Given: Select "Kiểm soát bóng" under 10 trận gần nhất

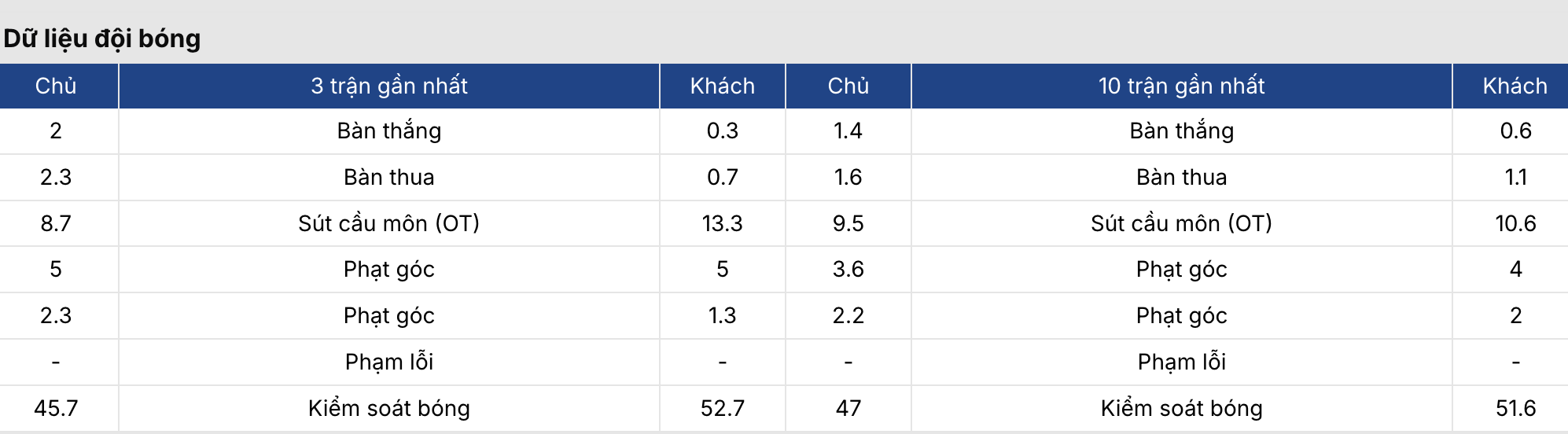Looking at the screenshot, I should tap(1181, 408).
